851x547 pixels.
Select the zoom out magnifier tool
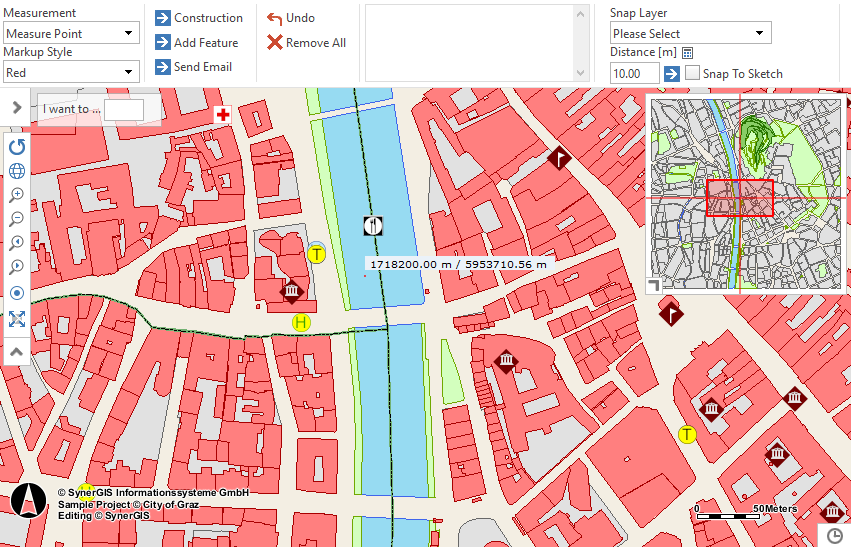tap(16, 219)
